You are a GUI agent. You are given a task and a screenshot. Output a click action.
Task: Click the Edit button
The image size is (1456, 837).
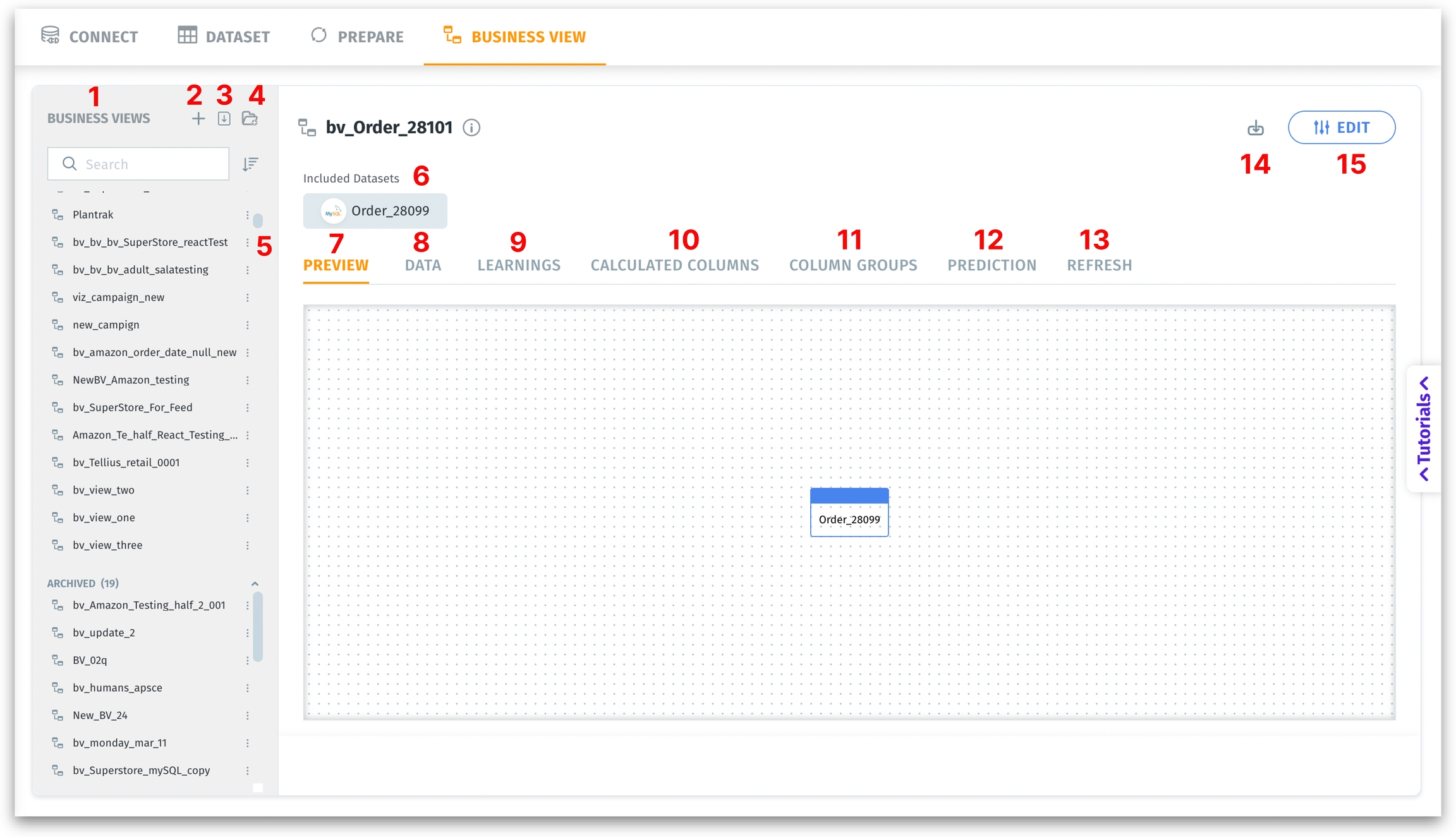pyautogui.click(x=1341, y=128)
